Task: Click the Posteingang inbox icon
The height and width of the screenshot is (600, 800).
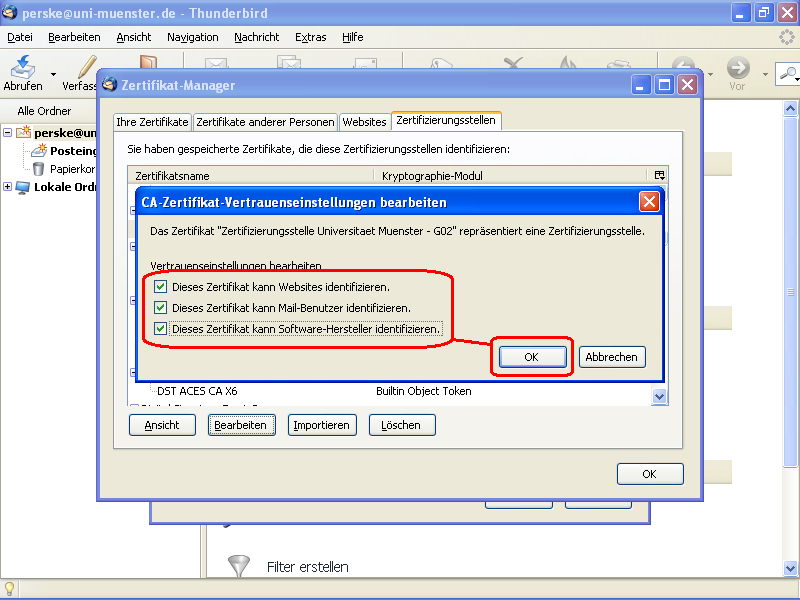Action: coord(39,151)
